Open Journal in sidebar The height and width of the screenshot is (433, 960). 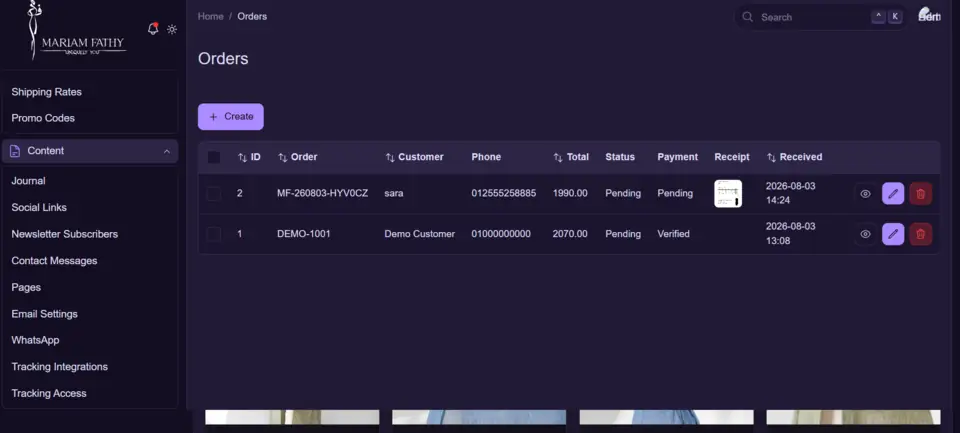(28, 181)
